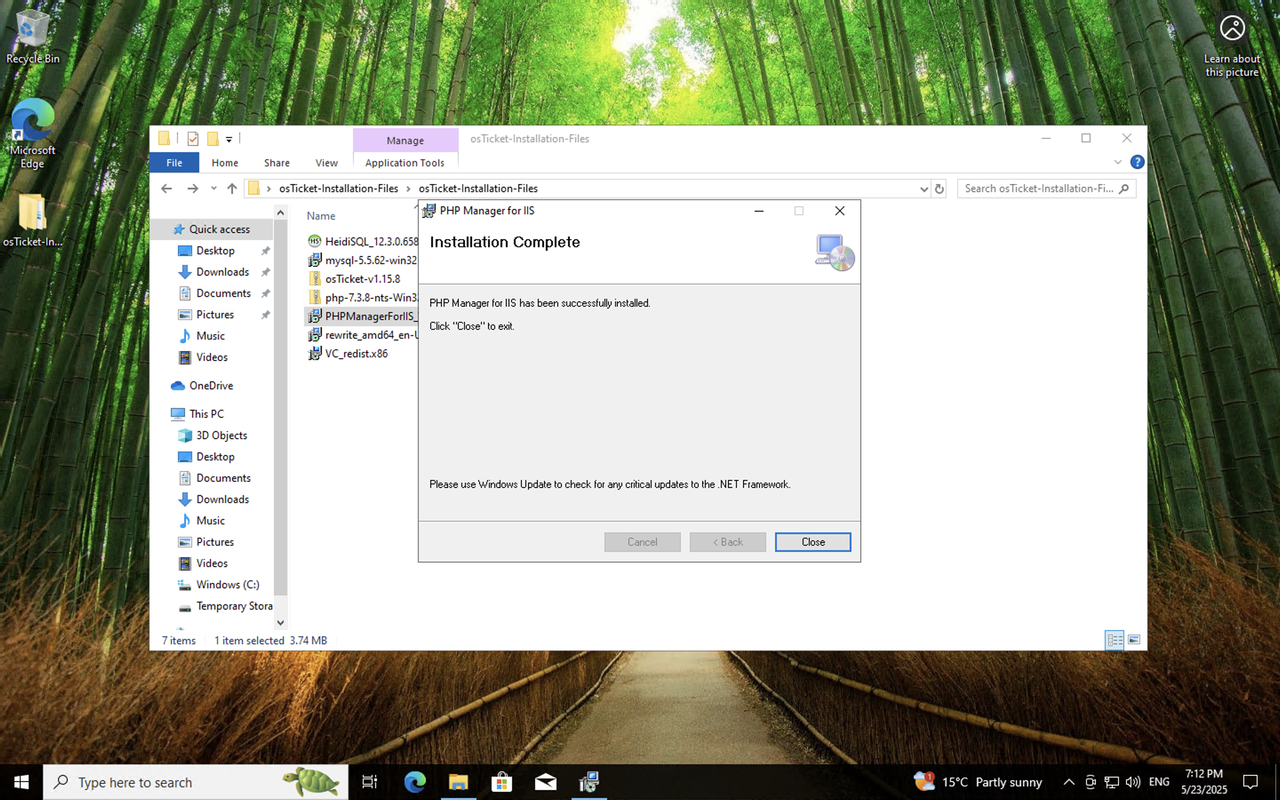The height and width of the screenshot is (800, 1280).
Task: Click the HeidiSQL installer file icon
Action: tap(314, 241)
